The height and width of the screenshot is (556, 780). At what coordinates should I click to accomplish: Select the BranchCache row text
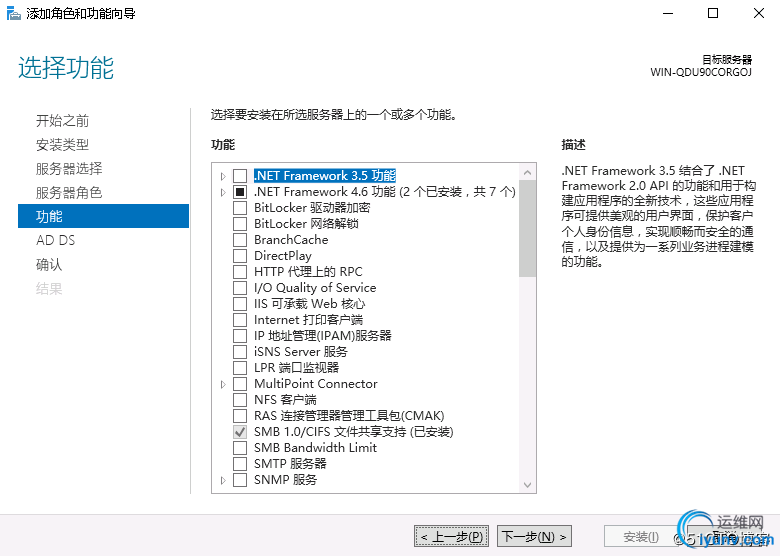pyautogui.click(x=291, y=240)
